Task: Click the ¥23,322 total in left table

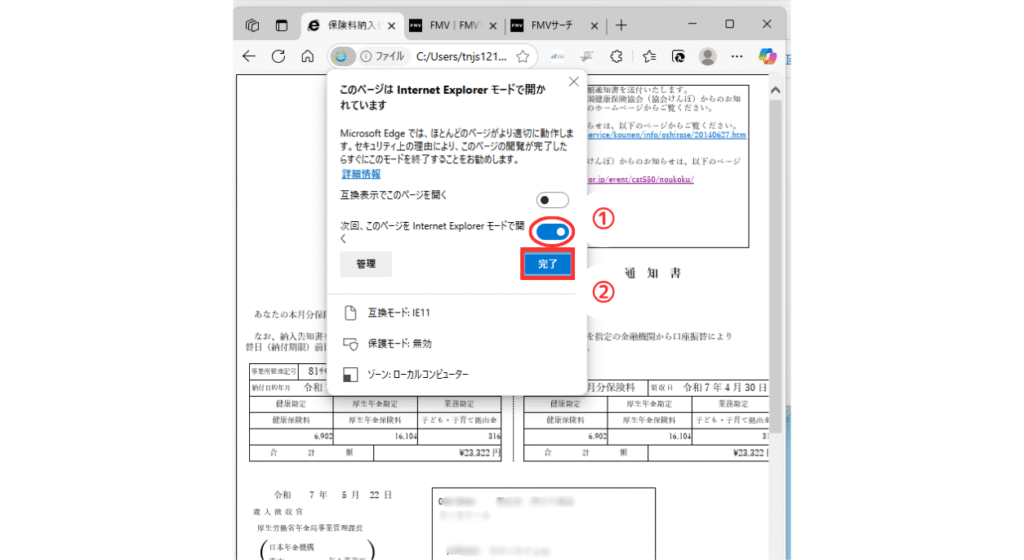Action: click(479, 452)
